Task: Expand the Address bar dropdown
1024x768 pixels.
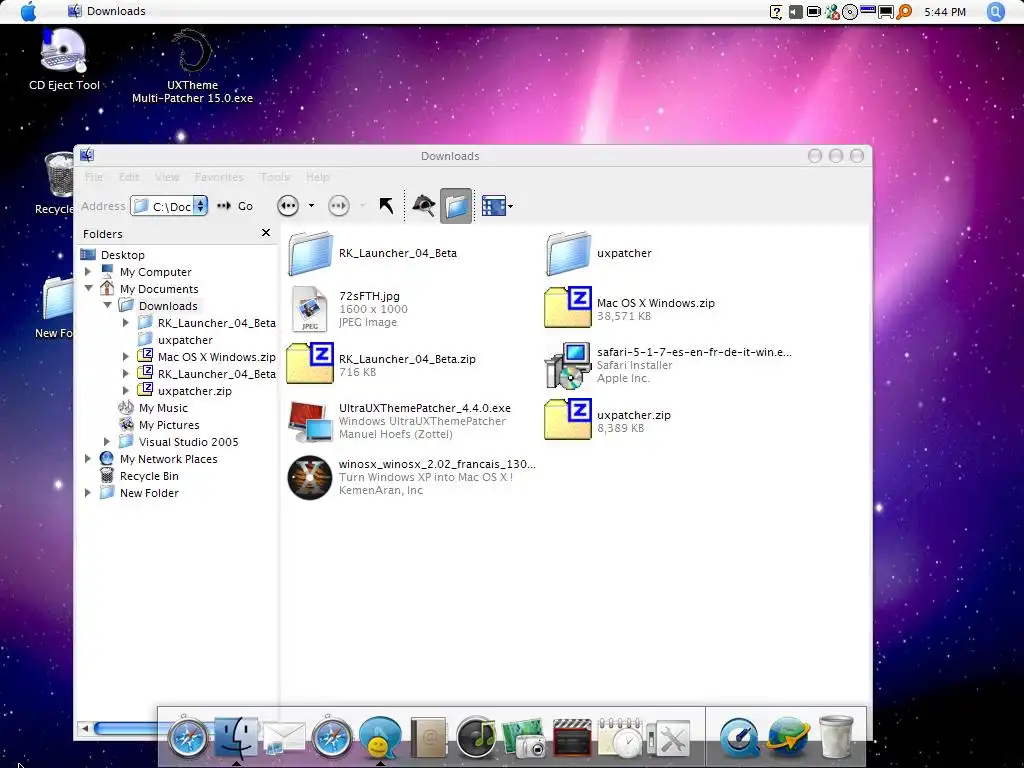Action: click(x=200, y=206)
